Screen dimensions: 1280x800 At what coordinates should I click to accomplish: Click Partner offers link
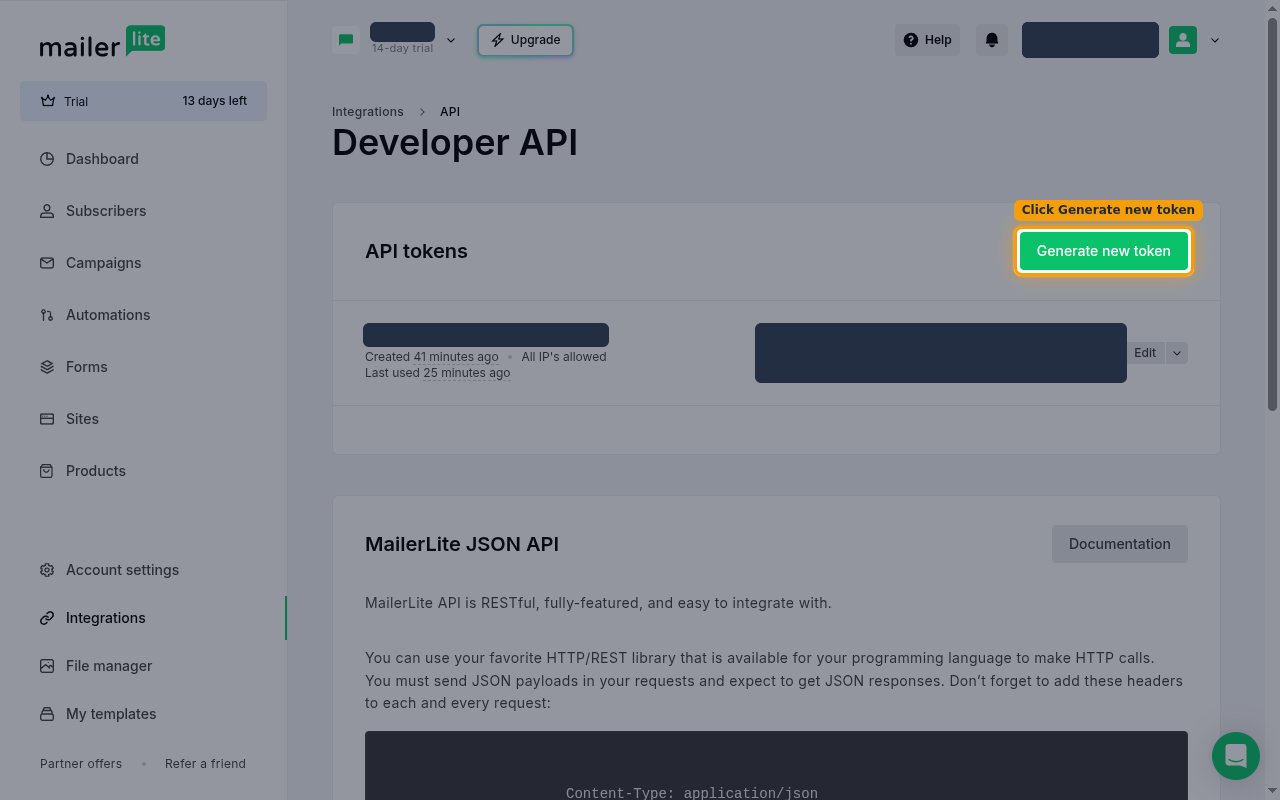pos(81,764)
